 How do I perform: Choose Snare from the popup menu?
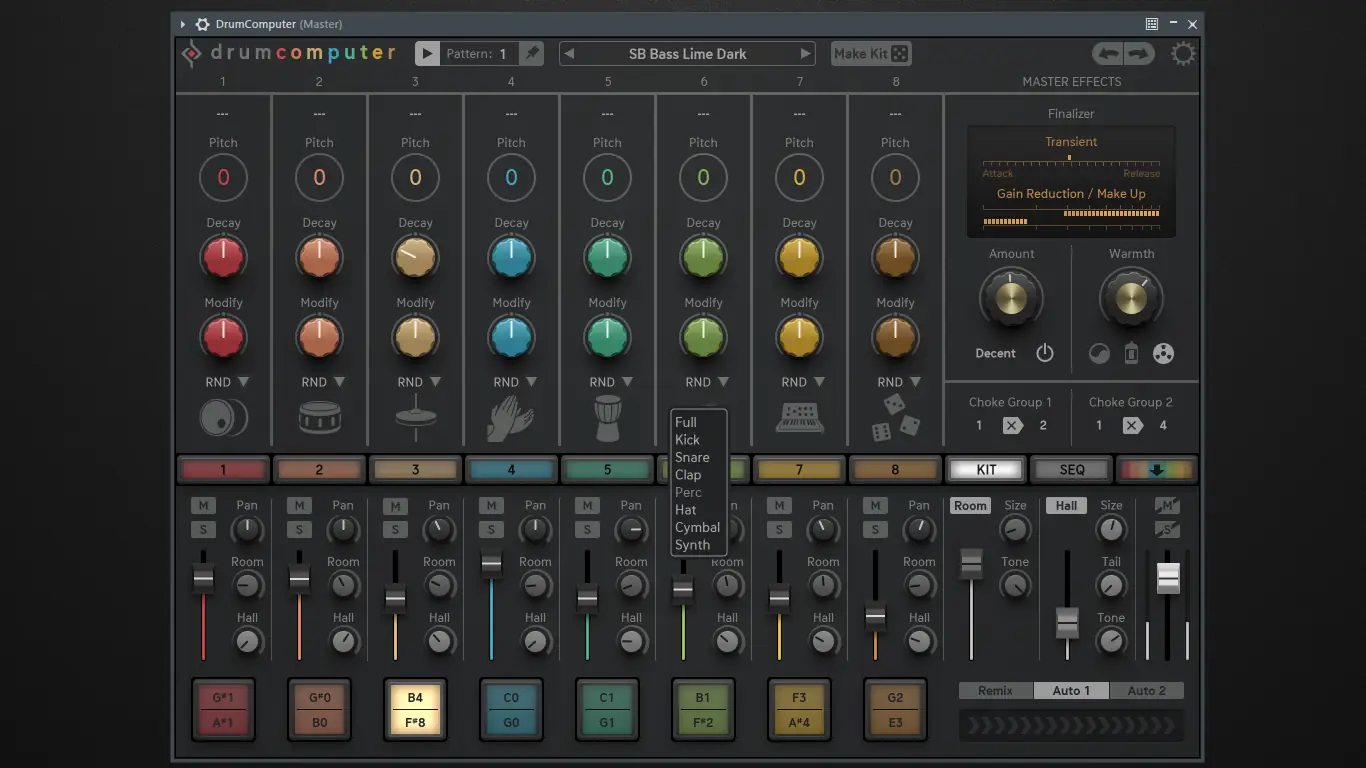[x=692, y=457]
